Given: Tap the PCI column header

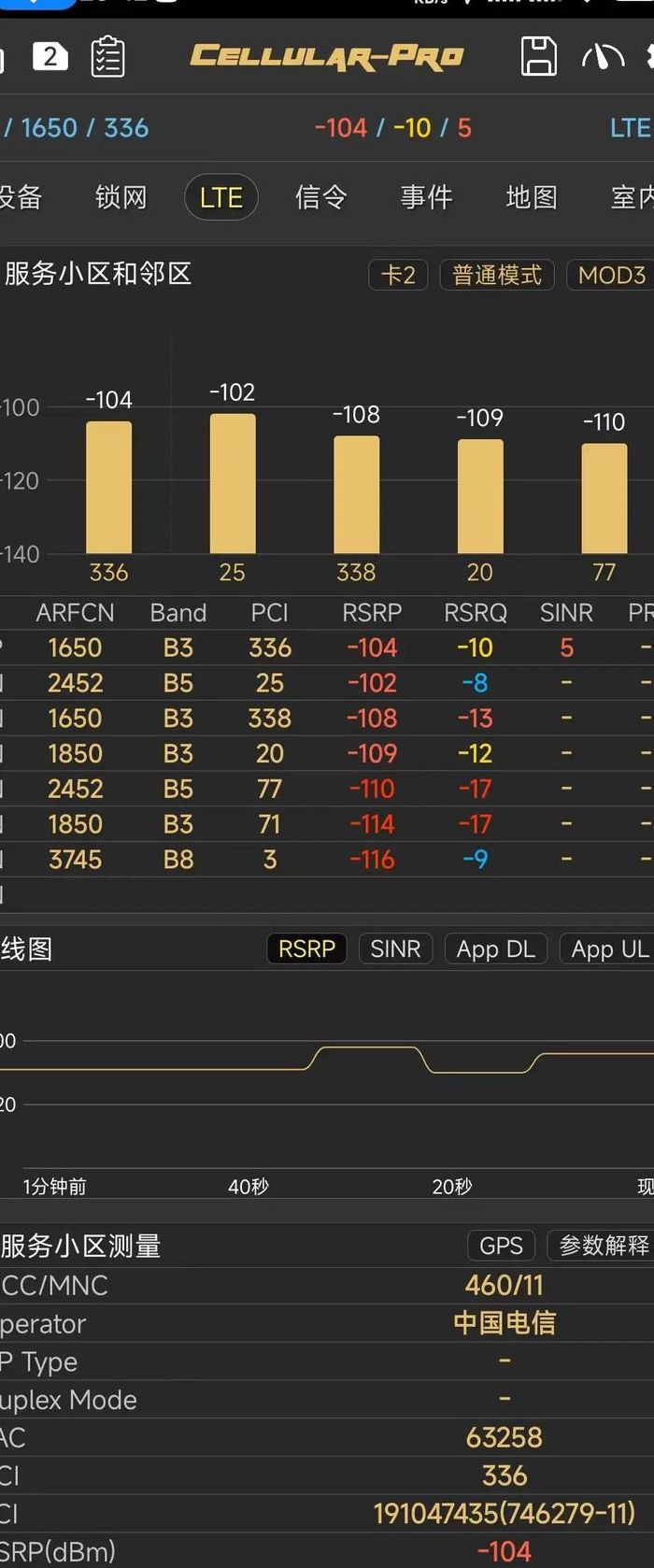Looking at the screenshot, I should 269,613.
